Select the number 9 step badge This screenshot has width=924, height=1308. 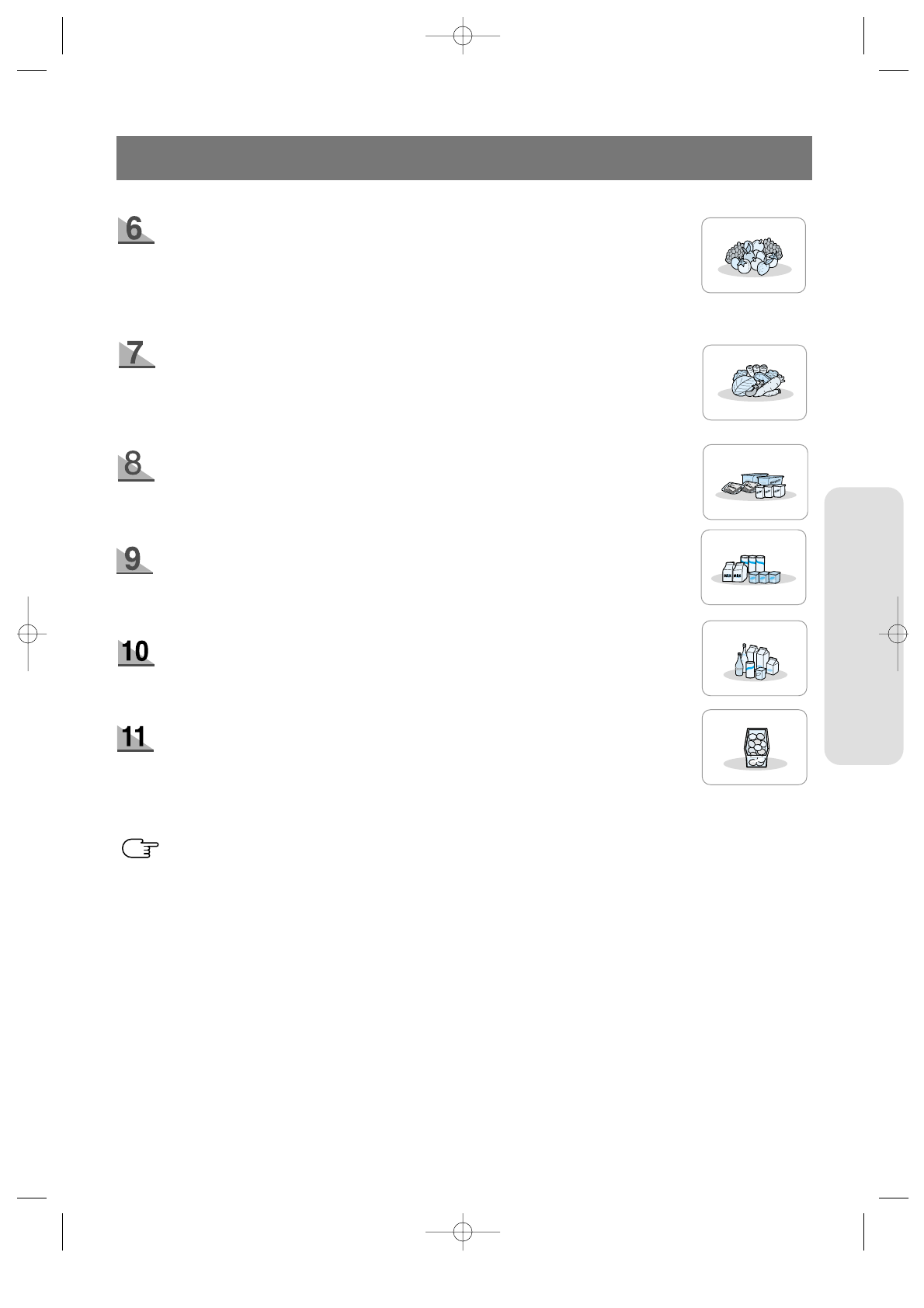point(134,560)
